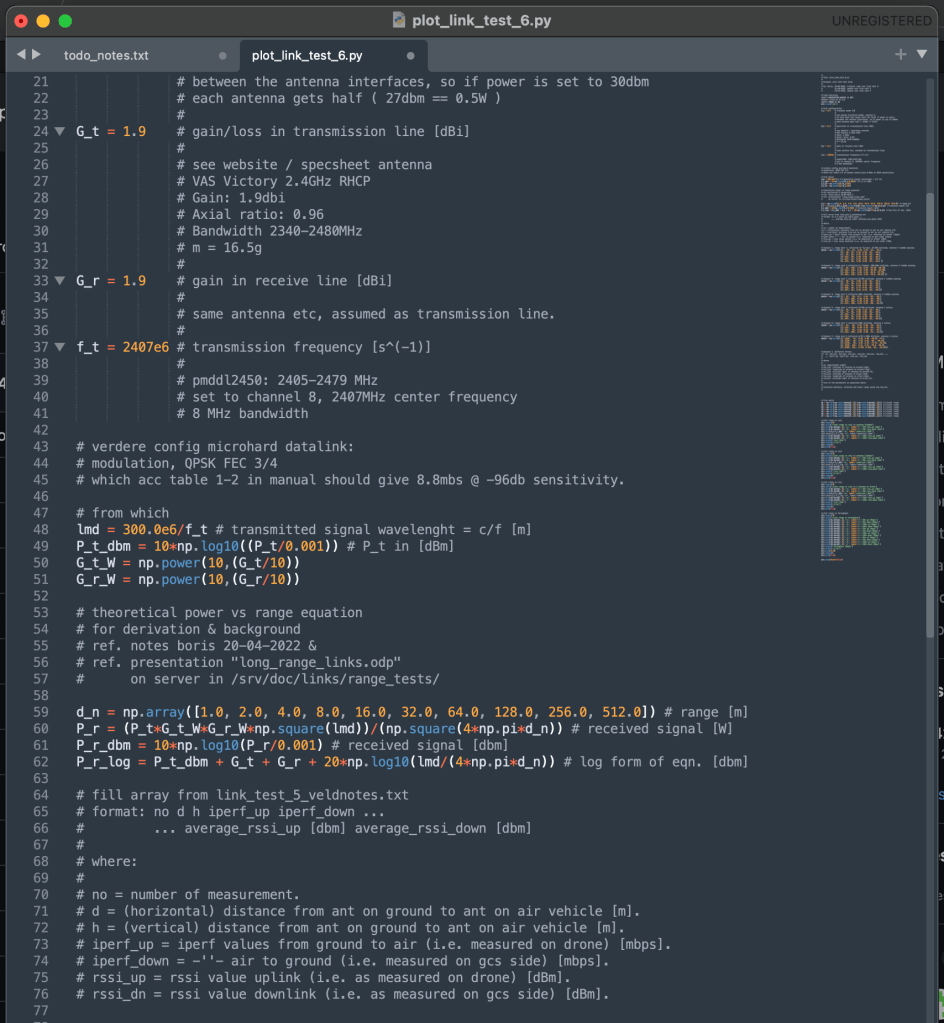Click the green full-screen window button
Image resolution: width=944 pixels, height=1023 pixels.
(65, 20)
